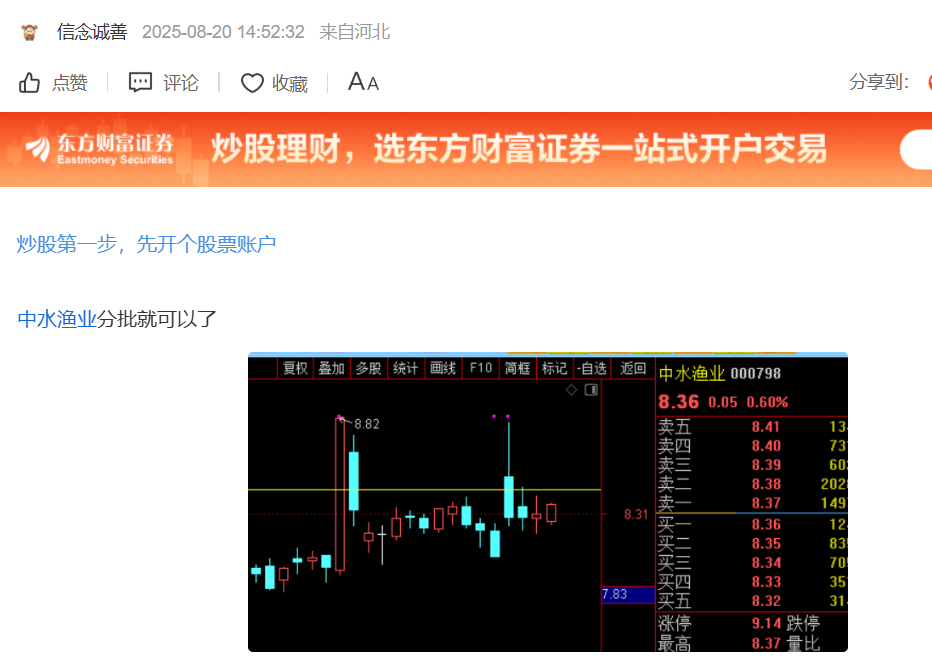Click the heart favorite icon
This screenshot has height=668, width=932.
[252, 83]
